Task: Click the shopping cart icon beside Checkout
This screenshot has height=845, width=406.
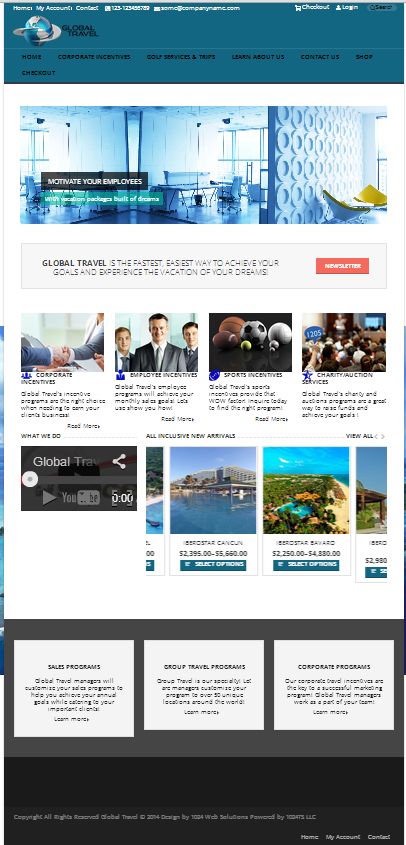Action: pyautogui.click(x=298, y=8)
